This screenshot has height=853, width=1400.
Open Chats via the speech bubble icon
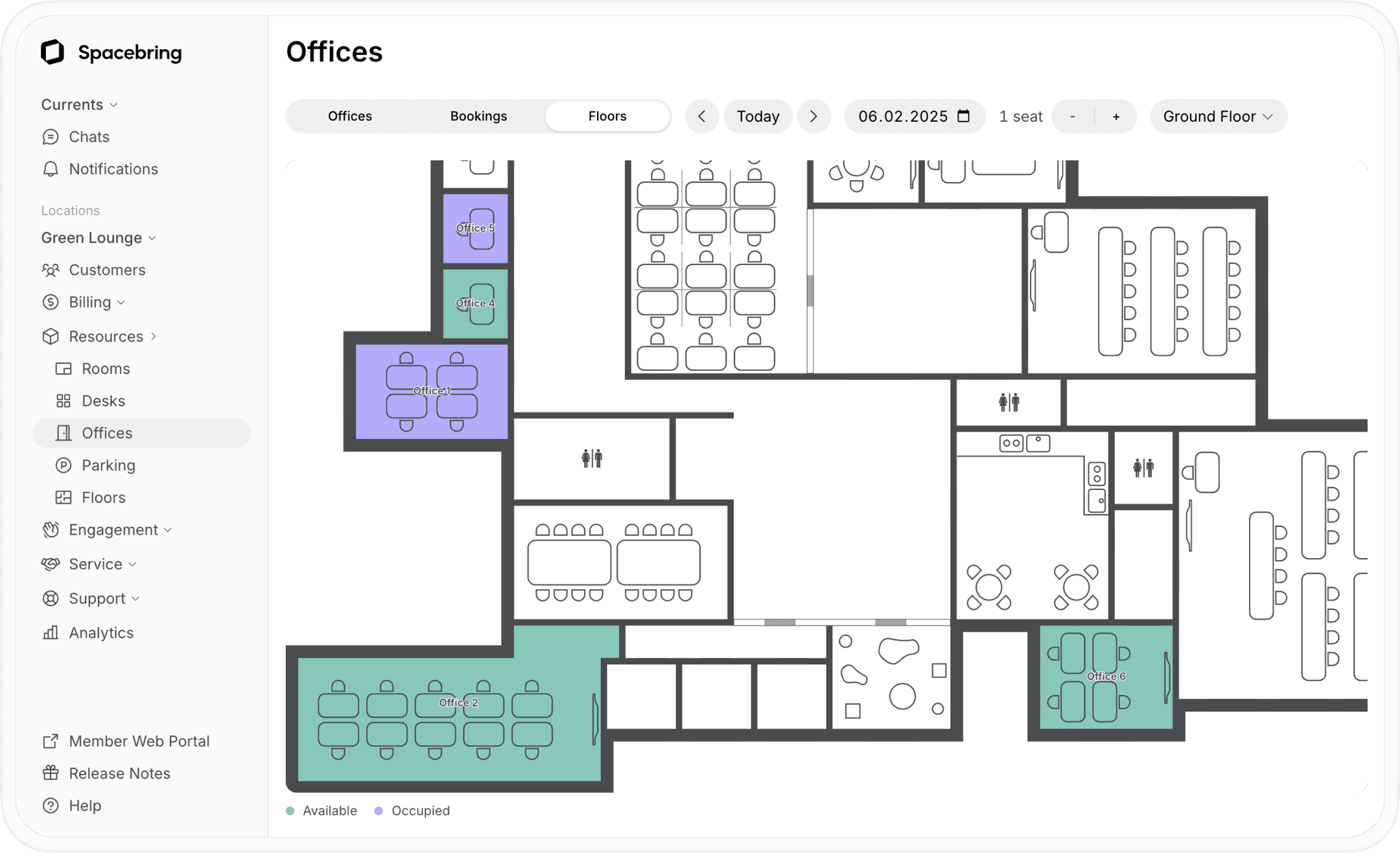[51, 137]
